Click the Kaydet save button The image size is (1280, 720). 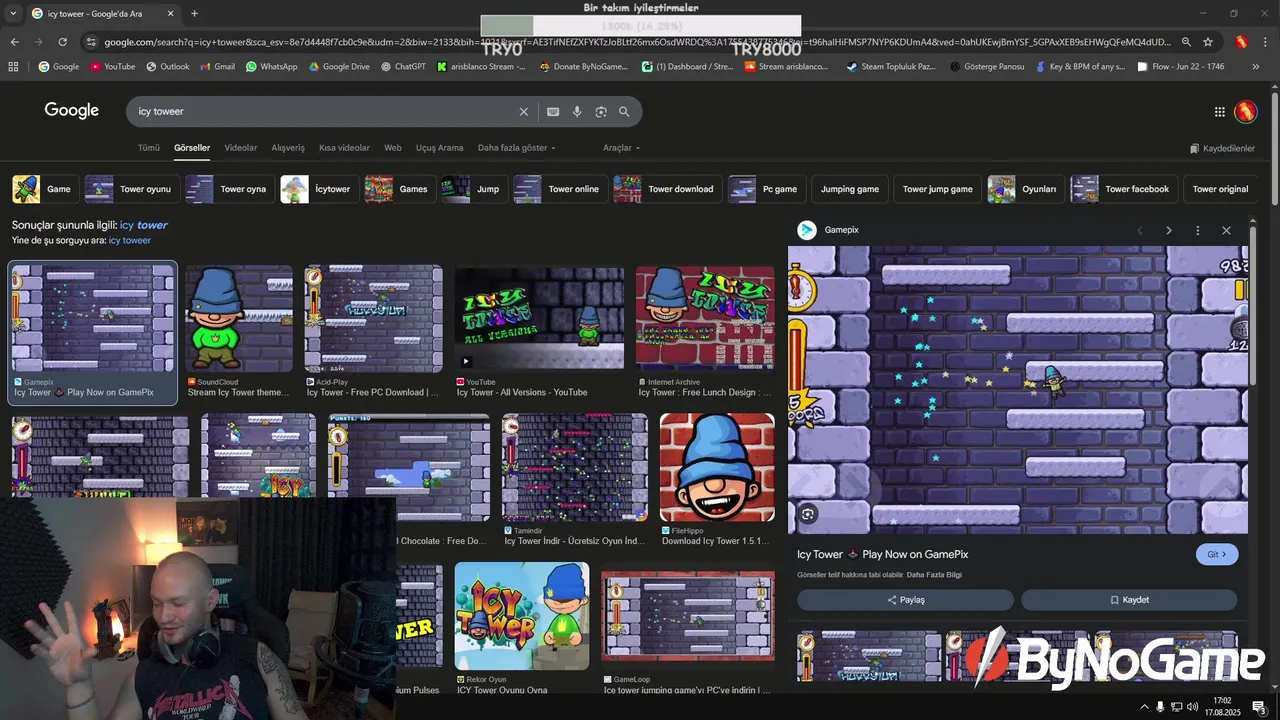(1129, 600)
